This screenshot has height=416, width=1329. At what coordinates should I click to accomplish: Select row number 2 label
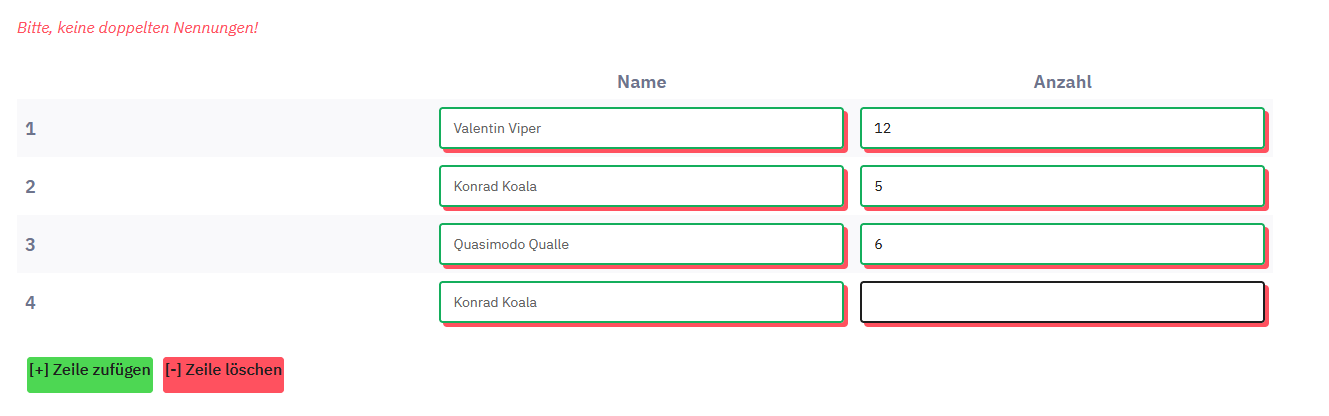point(30,186)
